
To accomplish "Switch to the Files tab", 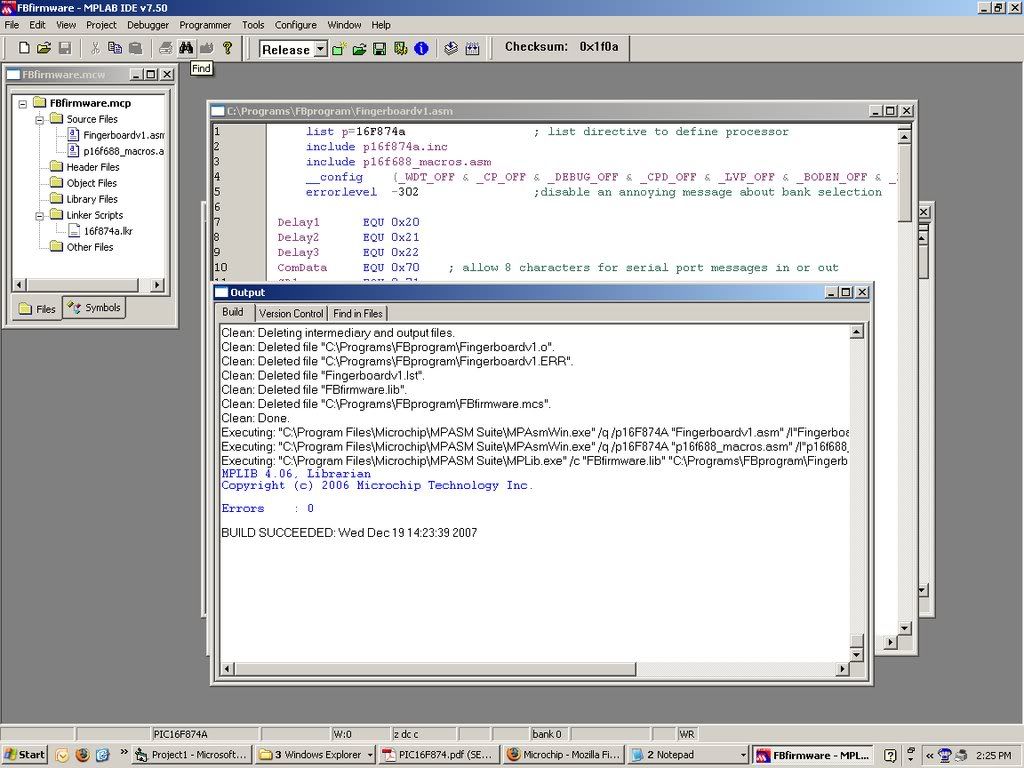I will coord(37,309).
